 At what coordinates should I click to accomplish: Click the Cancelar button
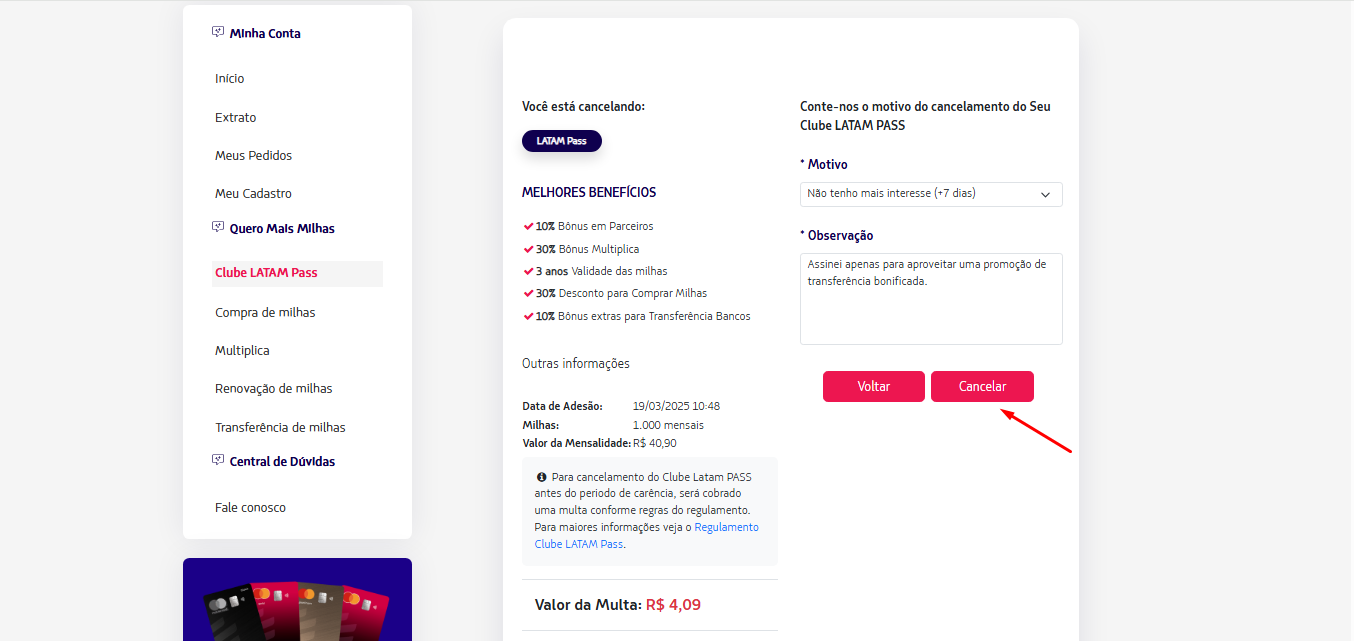tap(982, 387)
